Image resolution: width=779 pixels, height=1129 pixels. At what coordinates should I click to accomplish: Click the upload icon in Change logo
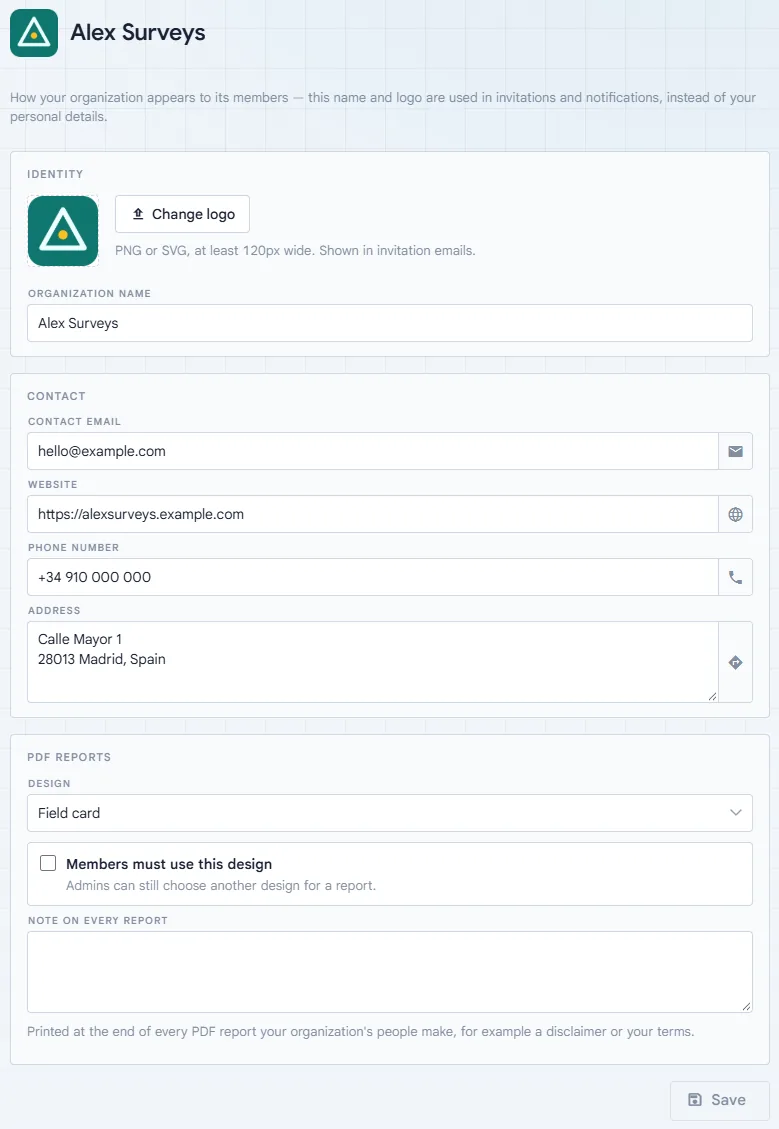138,214
